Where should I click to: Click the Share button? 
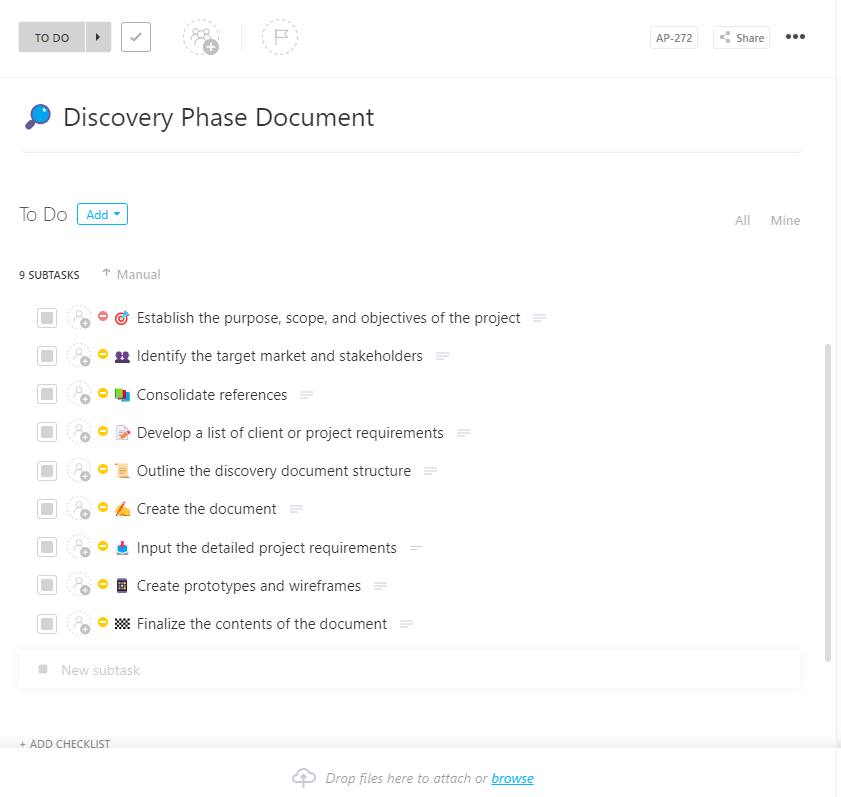pos(740,36)
